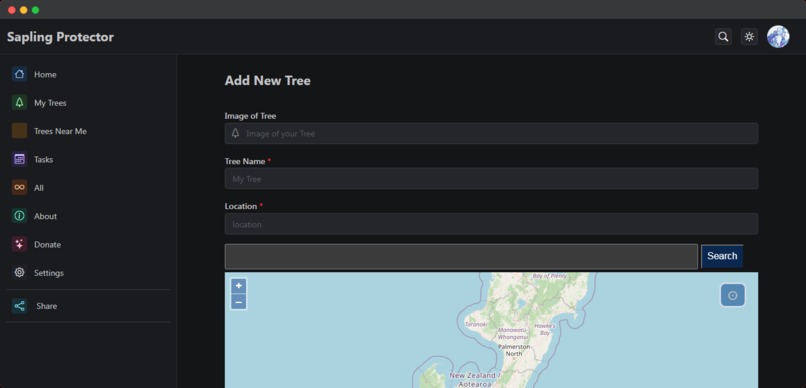Click the Image of Tree field label
Image resolution: width=806 pixels, height=388 pixels.
coord(250,116)
